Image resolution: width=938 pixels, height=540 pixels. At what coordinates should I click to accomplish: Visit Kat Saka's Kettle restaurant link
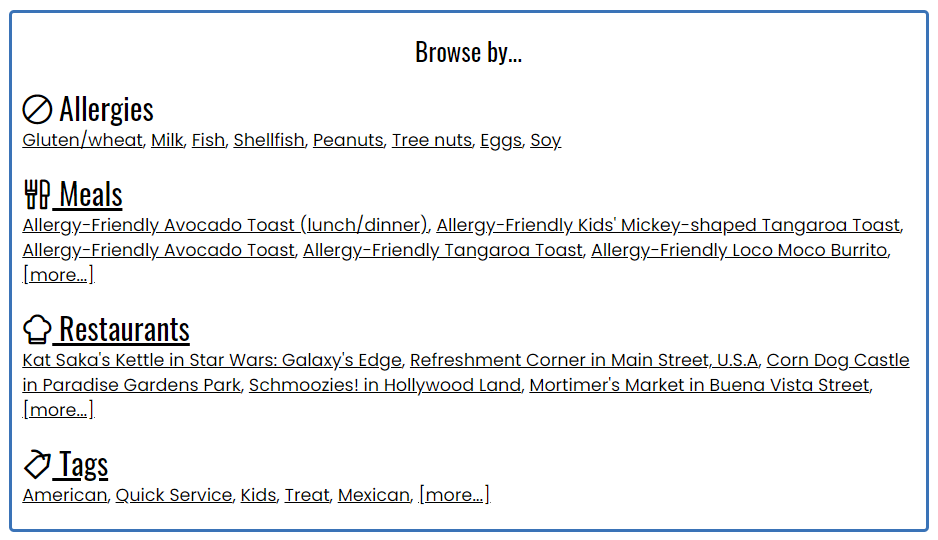click(212, 360)
